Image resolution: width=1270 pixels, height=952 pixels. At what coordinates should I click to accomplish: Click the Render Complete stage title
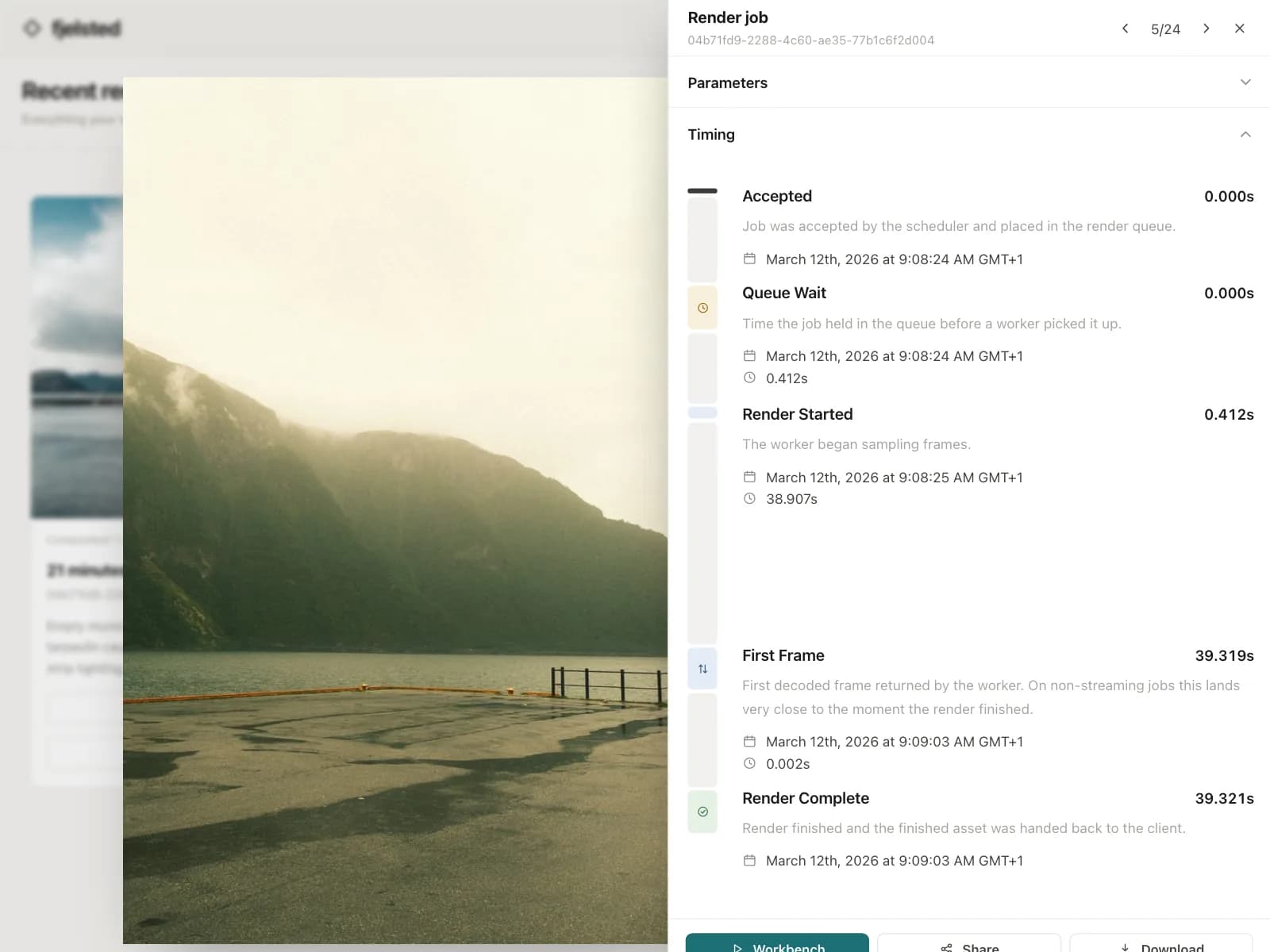(x=806, y=798)
